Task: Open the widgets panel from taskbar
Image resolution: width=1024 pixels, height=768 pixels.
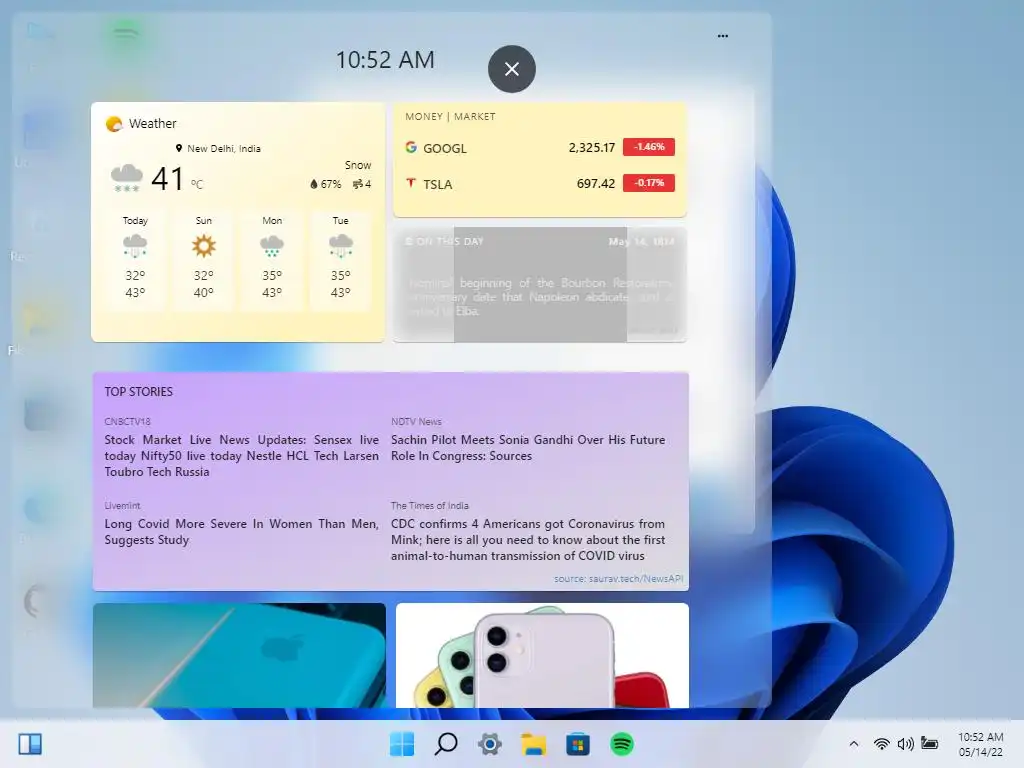Action: (30, 744)
